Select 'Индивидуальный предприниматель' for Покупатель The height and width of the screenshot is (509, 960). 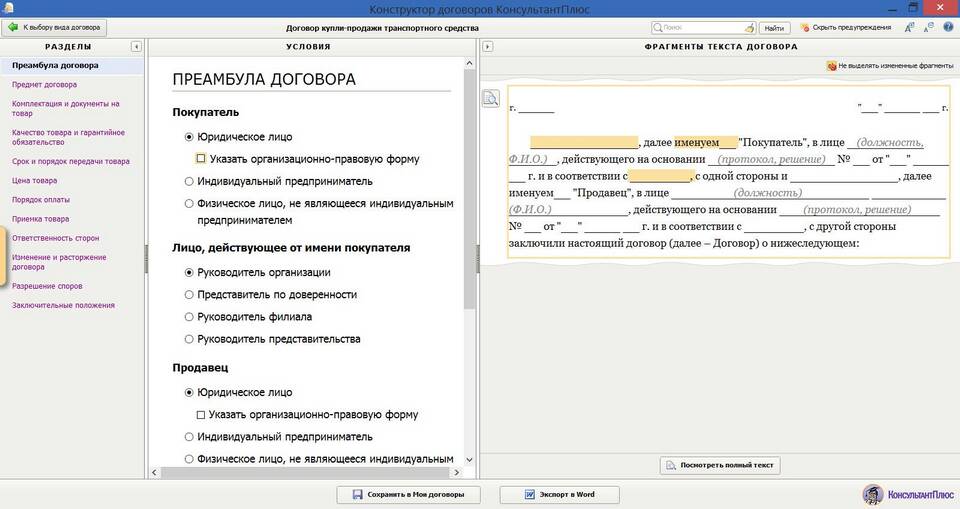point(190,181)
